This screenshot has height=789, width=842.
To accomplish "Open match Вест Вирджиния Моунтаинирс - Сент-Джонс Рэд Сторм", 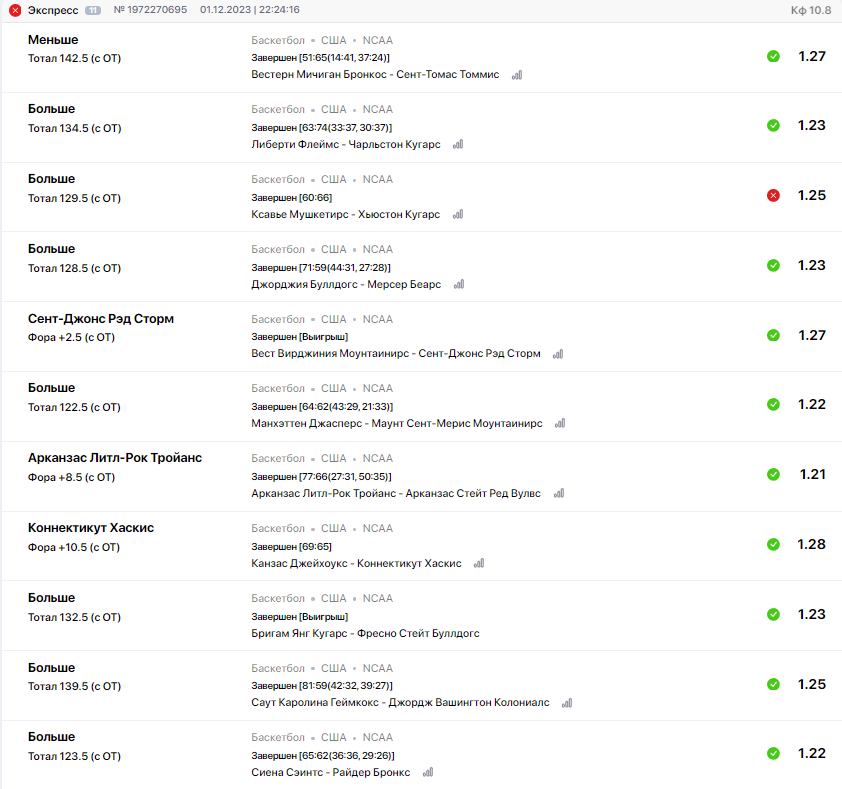I will pyautogui.click(x=396, y=353).
